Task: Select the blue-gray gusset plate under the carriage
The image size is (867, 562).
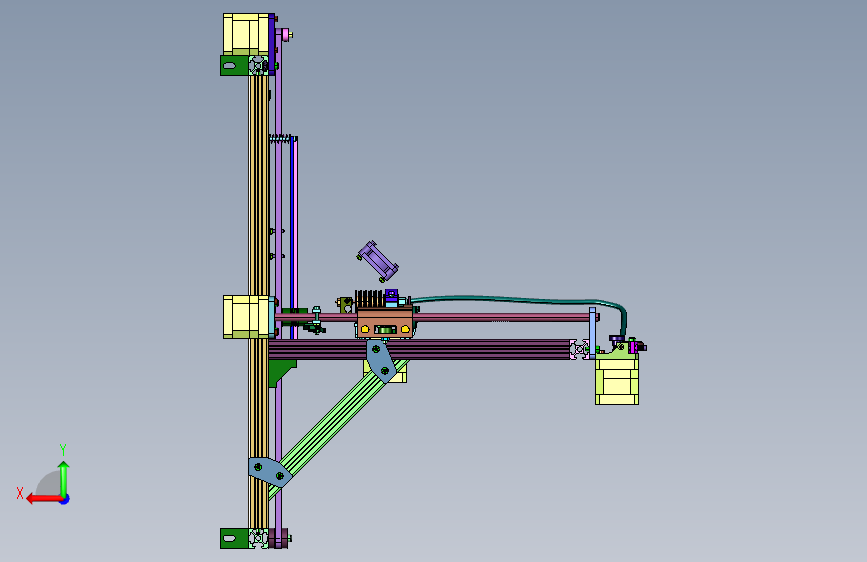Action: coord(380,361)
